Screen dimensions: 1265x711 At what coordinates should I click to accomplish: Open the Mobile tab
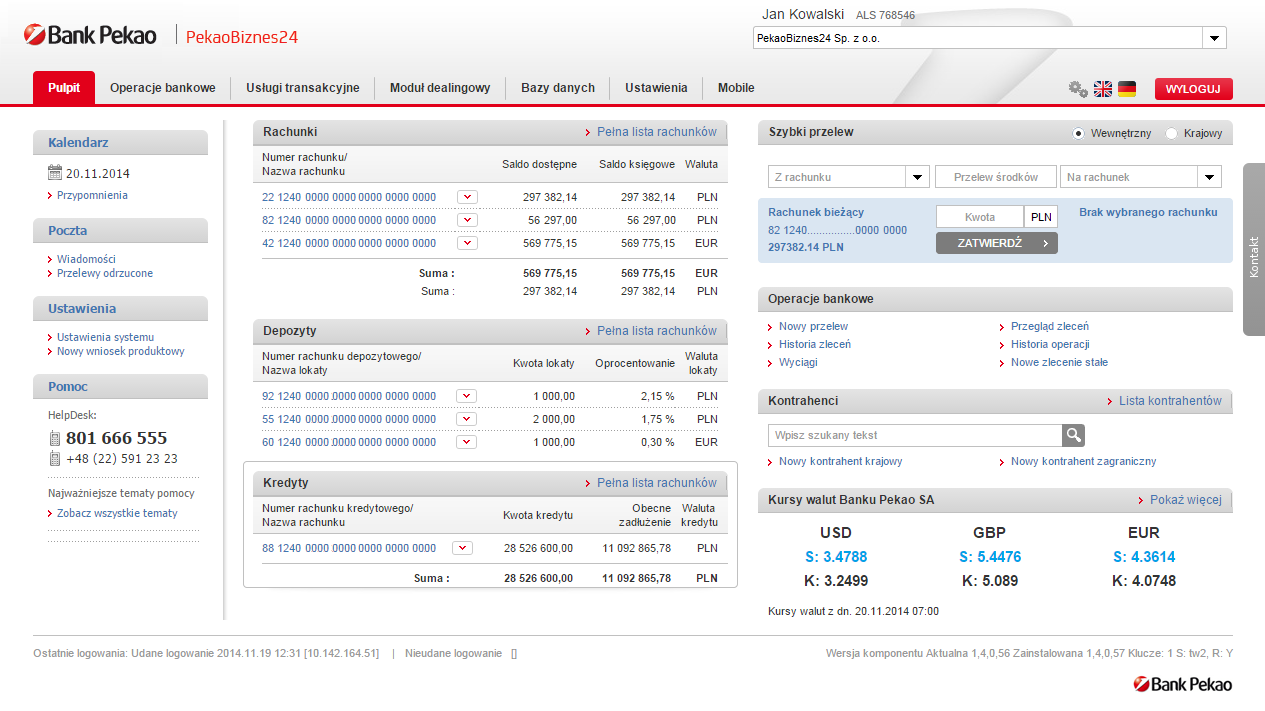736,88
